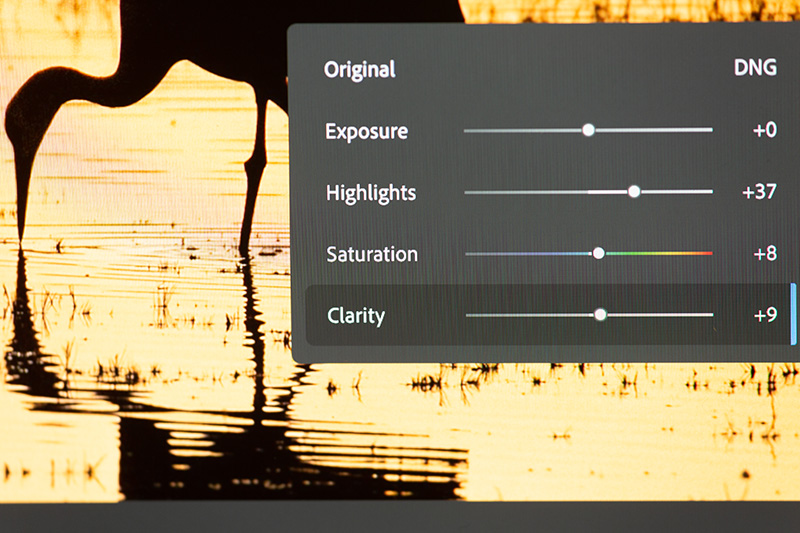Select the Highlights adjustment label
This screenshot has height=533, width=800.
tap(371, 193)
